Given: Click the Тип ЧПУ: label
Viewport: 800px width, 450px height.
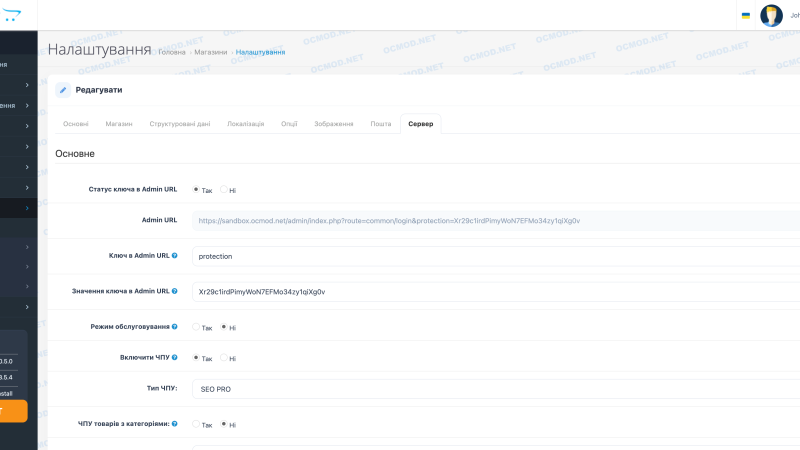Looking at the screenshot, I should pos(162,388).
